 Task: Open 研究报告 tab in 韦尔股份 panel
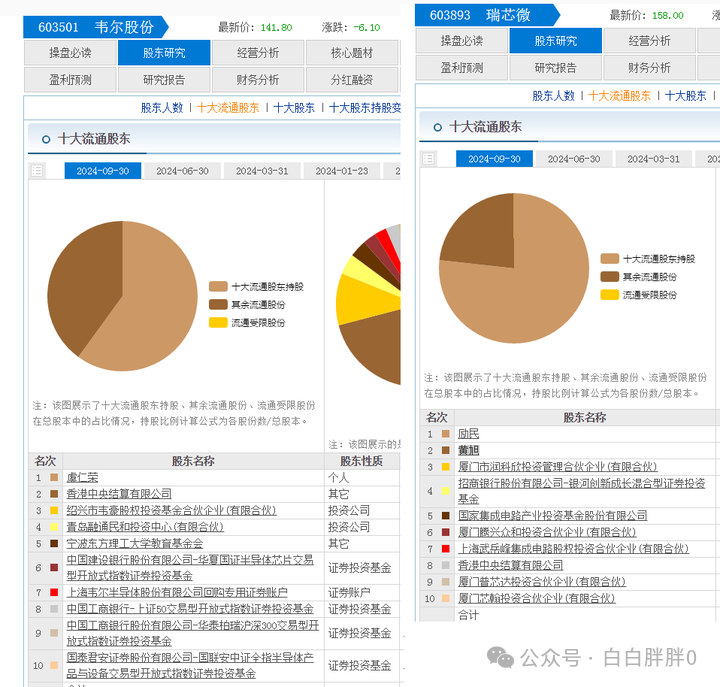[x=164, y=80]
